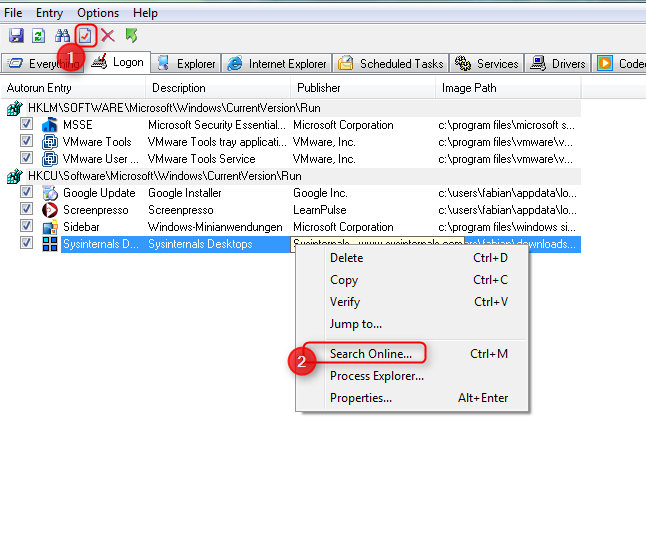Open the File menu
Screen dimensions: 646x550
tap(13, 13)
